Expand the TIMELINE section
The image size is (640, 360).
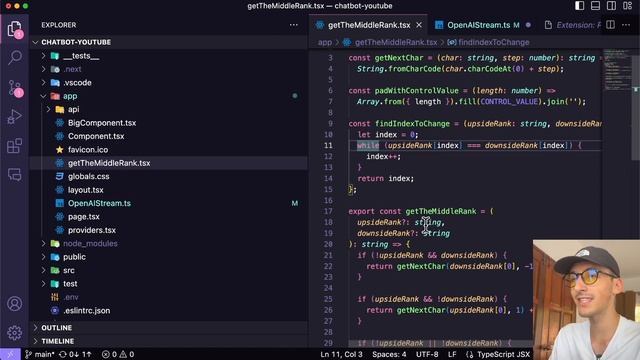point(168,341)
